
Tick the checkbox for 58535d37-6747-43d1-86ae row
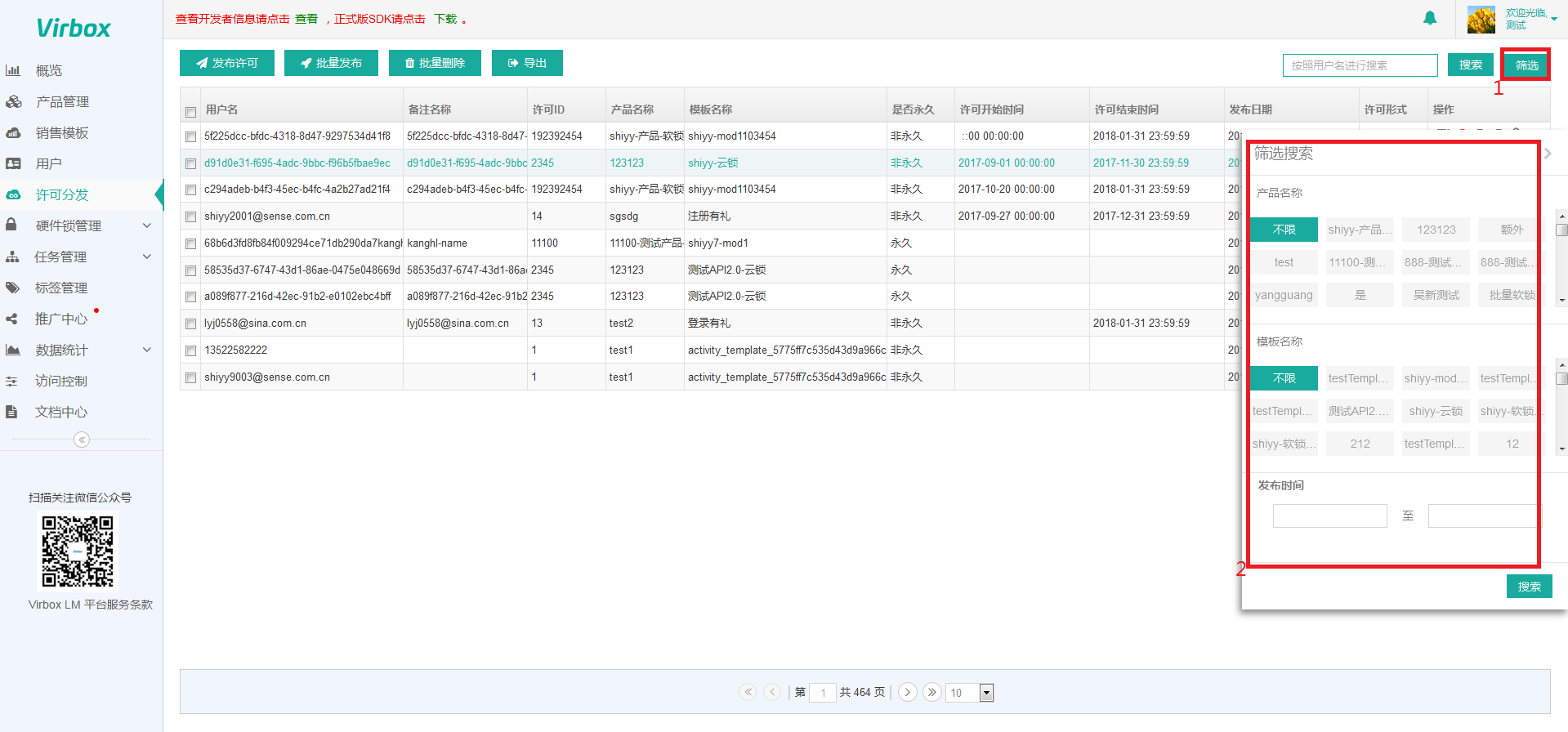click(x=190, y=270)
